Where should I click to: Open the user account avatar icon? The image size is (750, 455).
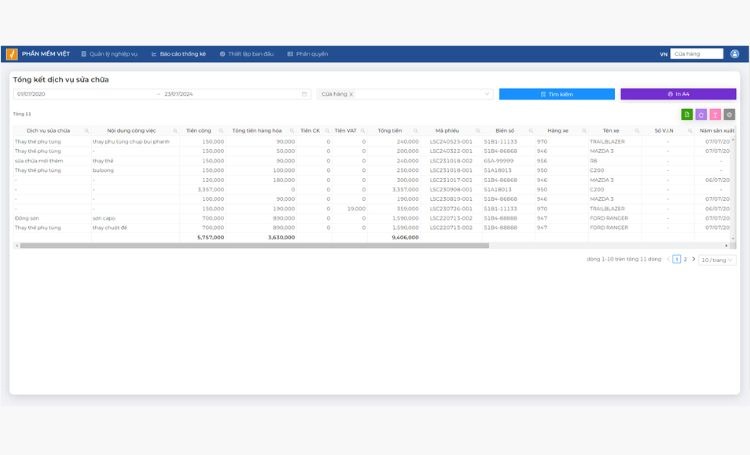point(735,54)
